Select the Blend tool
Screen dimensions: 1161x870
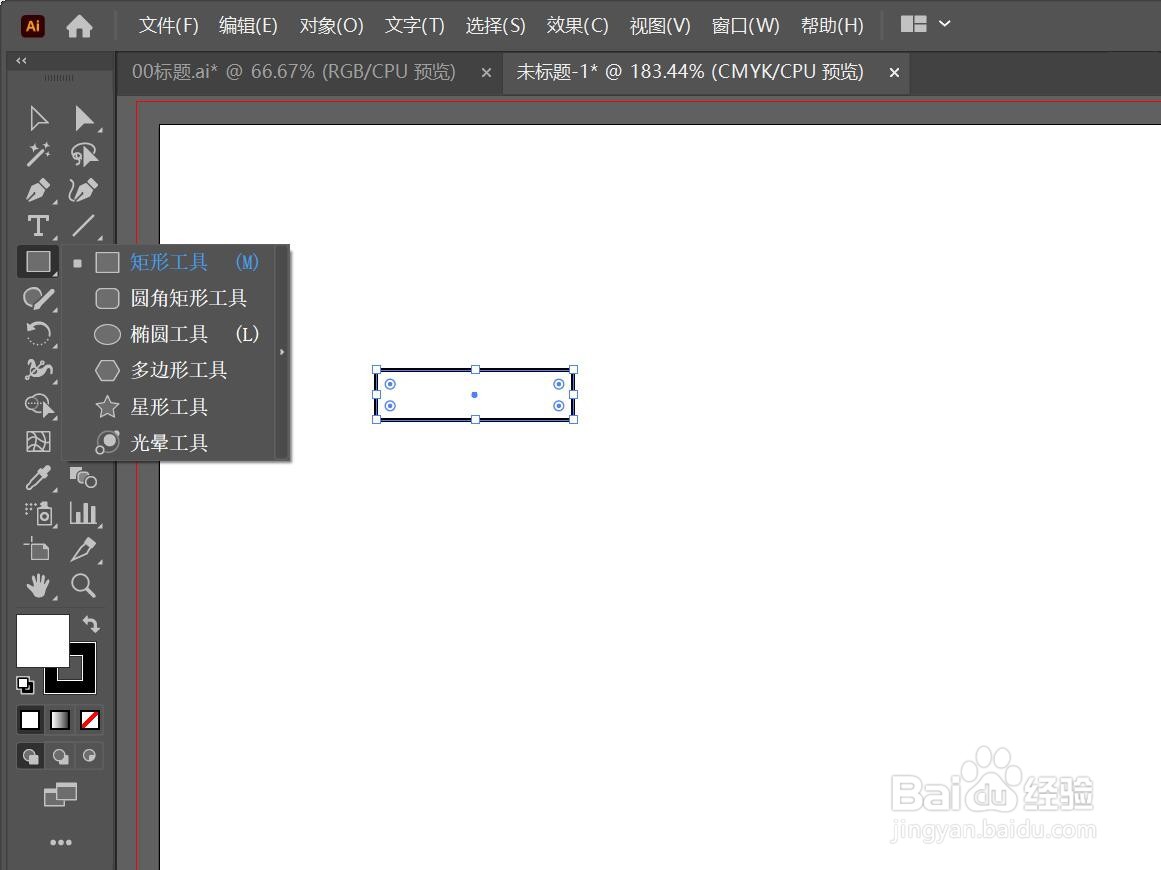(84, 478)
